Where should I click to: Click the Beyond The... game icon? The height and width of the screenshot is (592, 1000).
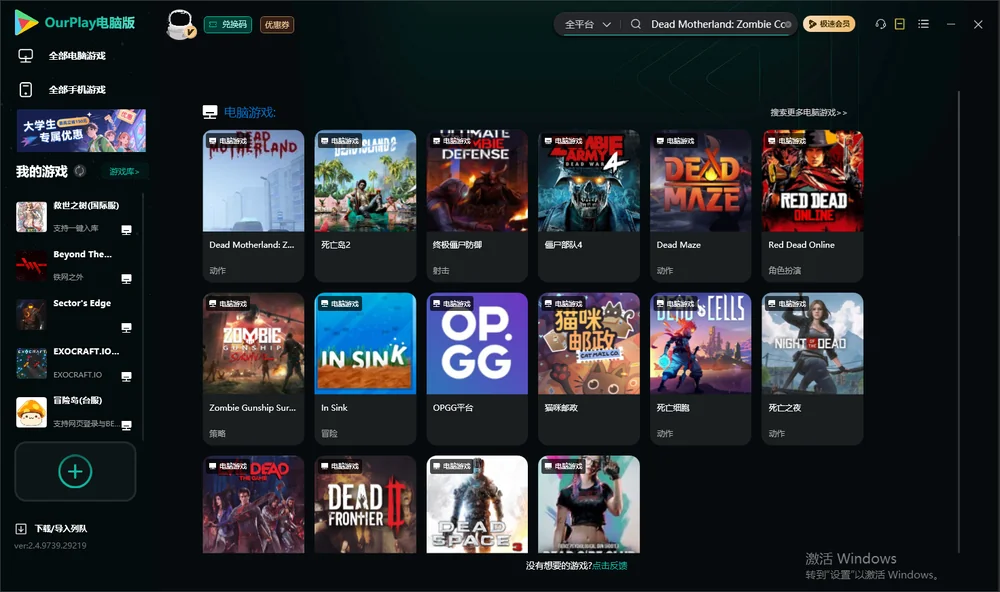coord(31,266)
